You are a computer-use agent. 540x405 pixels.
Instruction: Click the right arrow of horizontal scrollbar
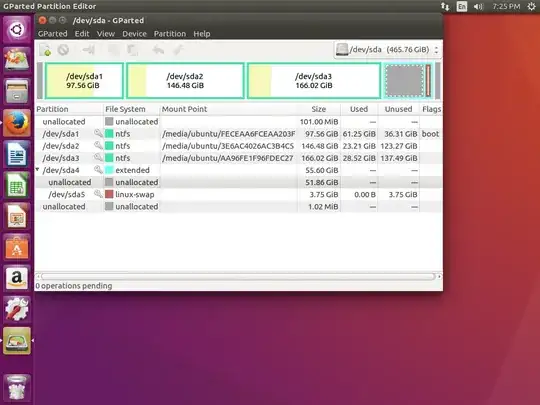tap(439, 277)
